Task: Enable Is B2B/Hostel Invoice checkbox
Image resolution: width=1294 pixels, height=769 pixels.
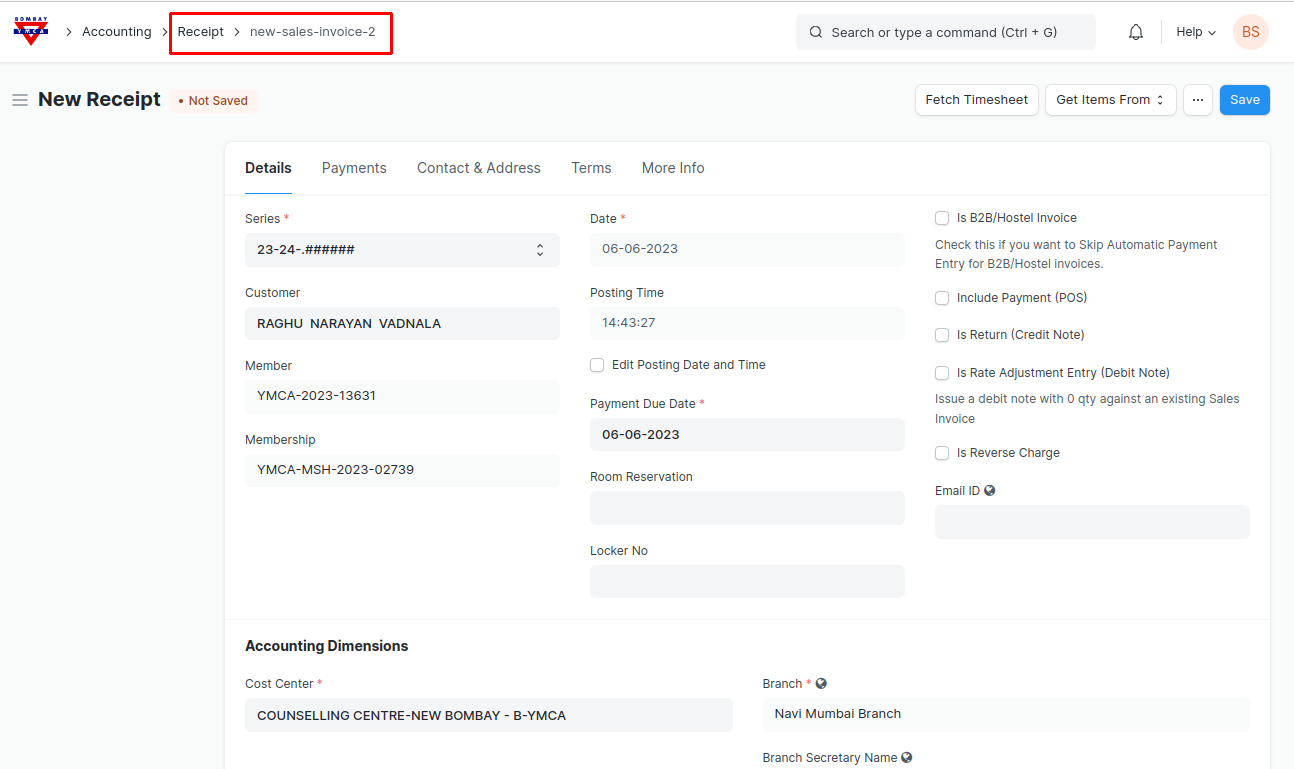Action: [x=942, y=218]
